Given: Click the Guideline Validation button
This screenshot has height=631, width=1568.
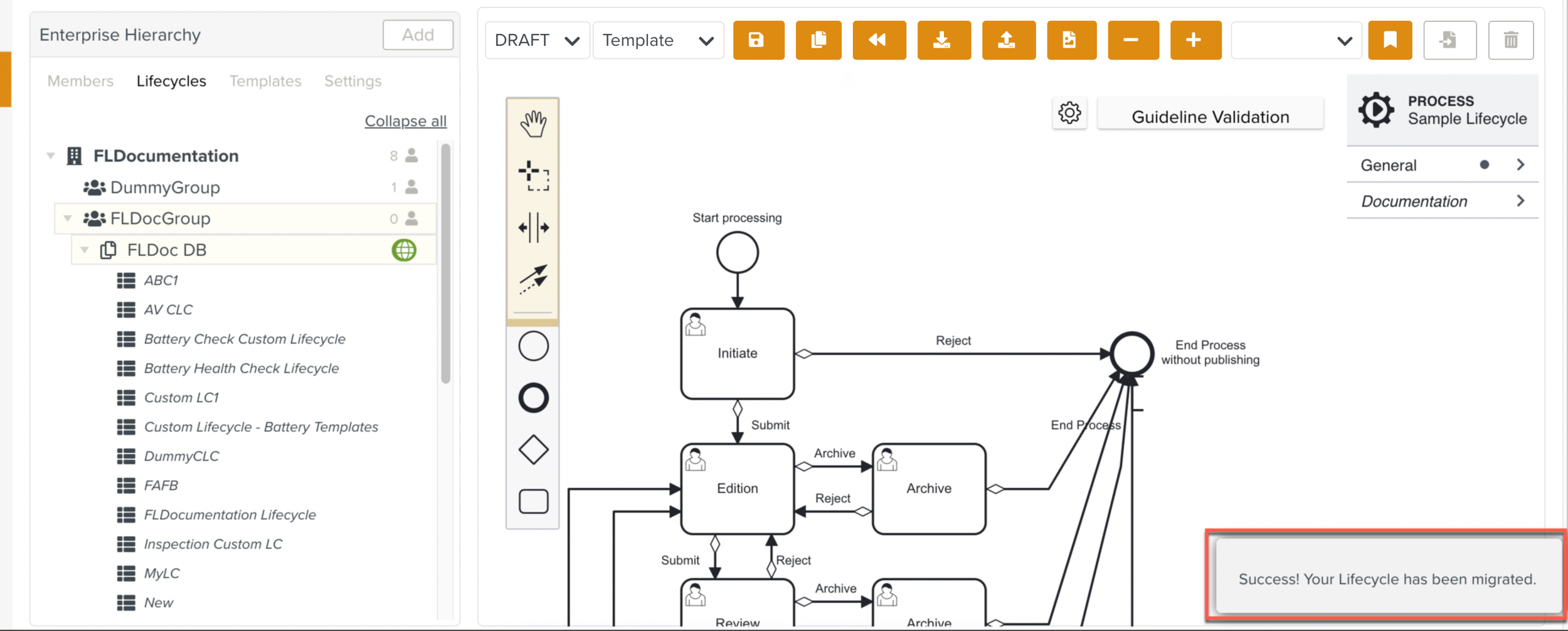Looking at the screenshot, I should [x=1210, y=117].
